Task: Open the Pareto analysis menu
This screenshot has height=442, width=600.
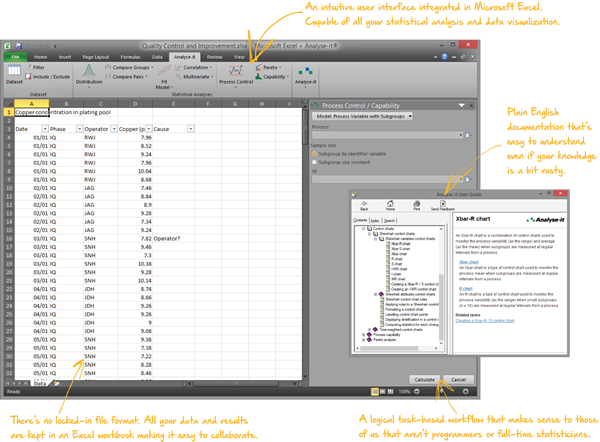Action: 269,67
